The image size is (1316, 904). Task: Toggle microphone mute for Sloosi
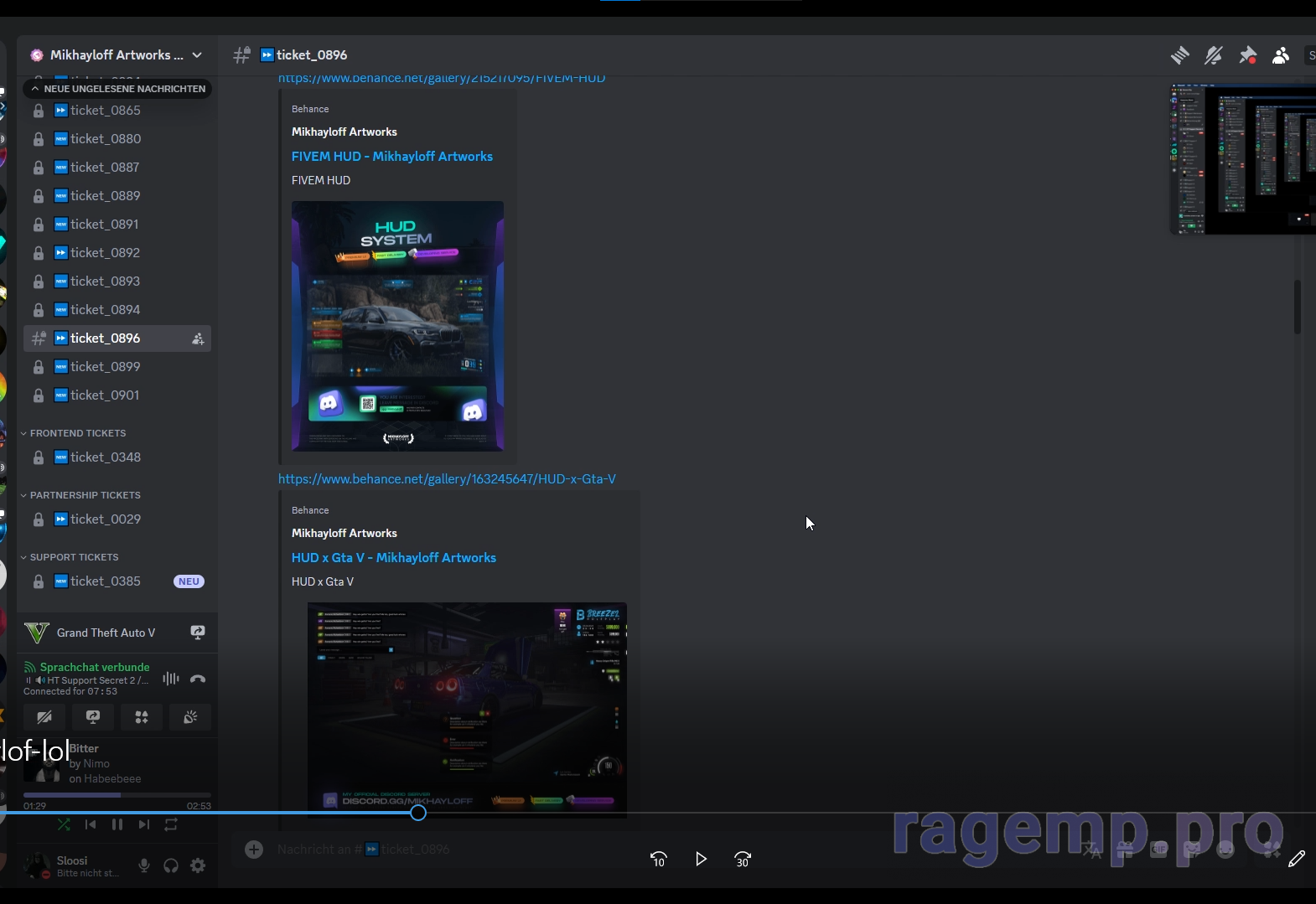click(144, 865)
